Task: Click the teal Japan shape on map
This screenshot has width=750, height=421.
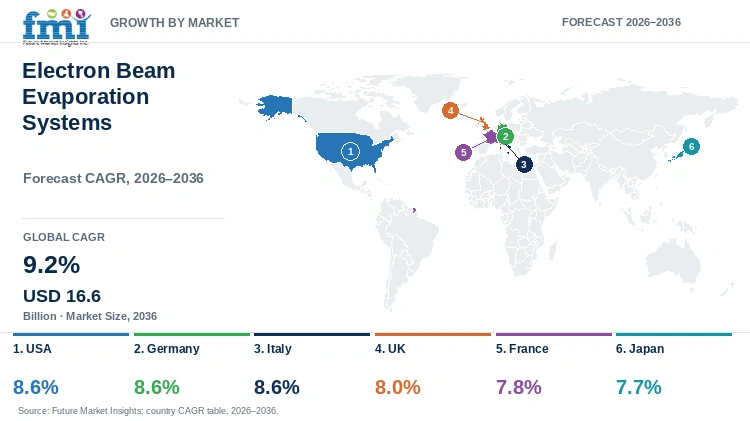Action: click(676, 156)
